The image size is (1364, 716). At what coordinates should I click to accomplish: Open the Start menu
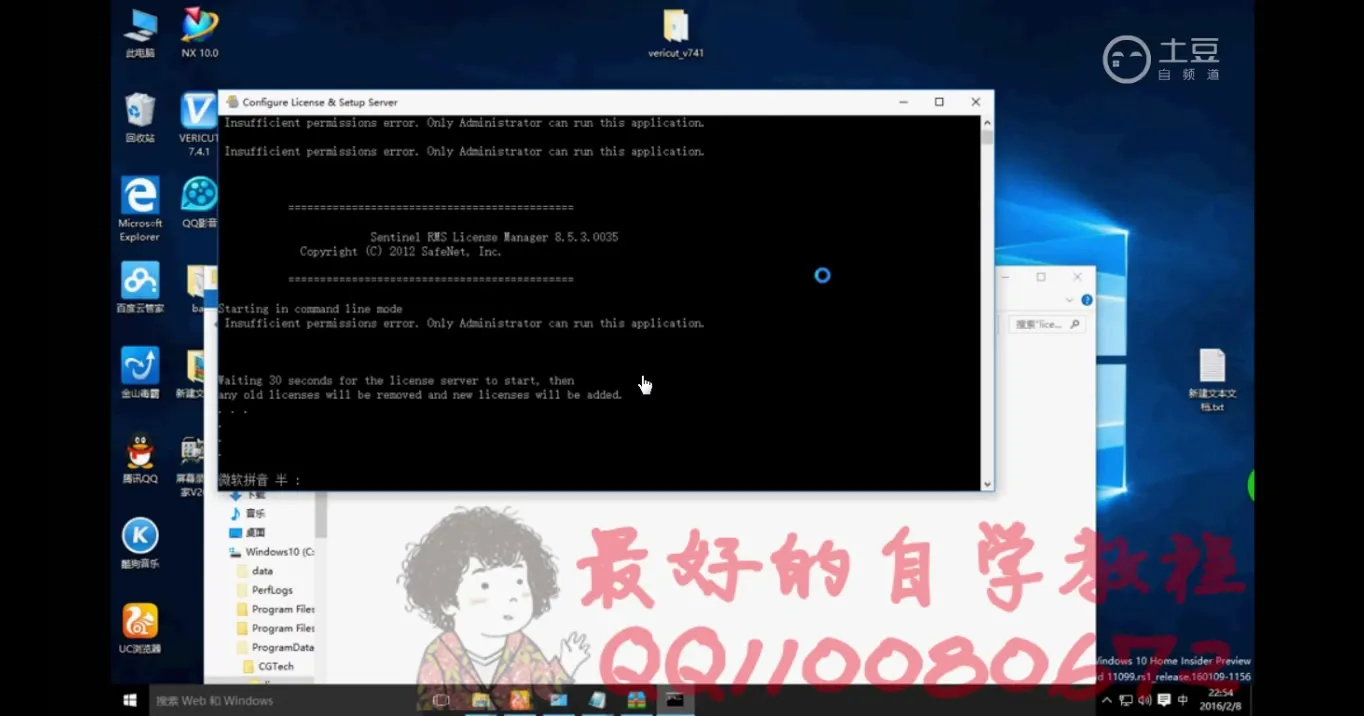(128, 700)
